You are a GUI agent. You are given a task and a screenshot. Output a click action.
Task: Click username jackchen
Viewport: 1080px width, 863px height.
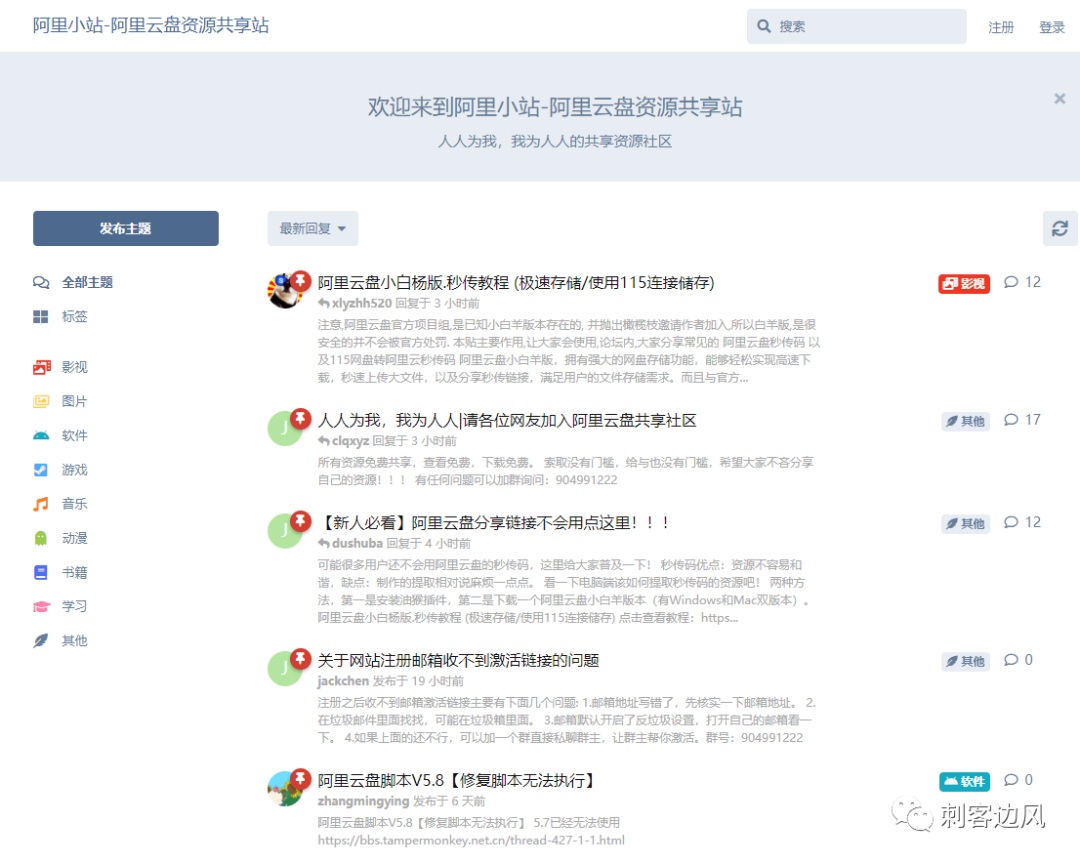[x=343, y=680]
